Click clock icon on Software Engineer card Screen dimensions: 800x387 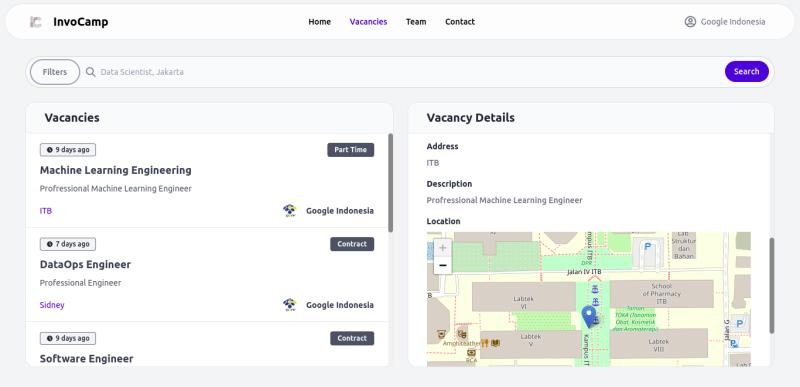pos(49,339)
